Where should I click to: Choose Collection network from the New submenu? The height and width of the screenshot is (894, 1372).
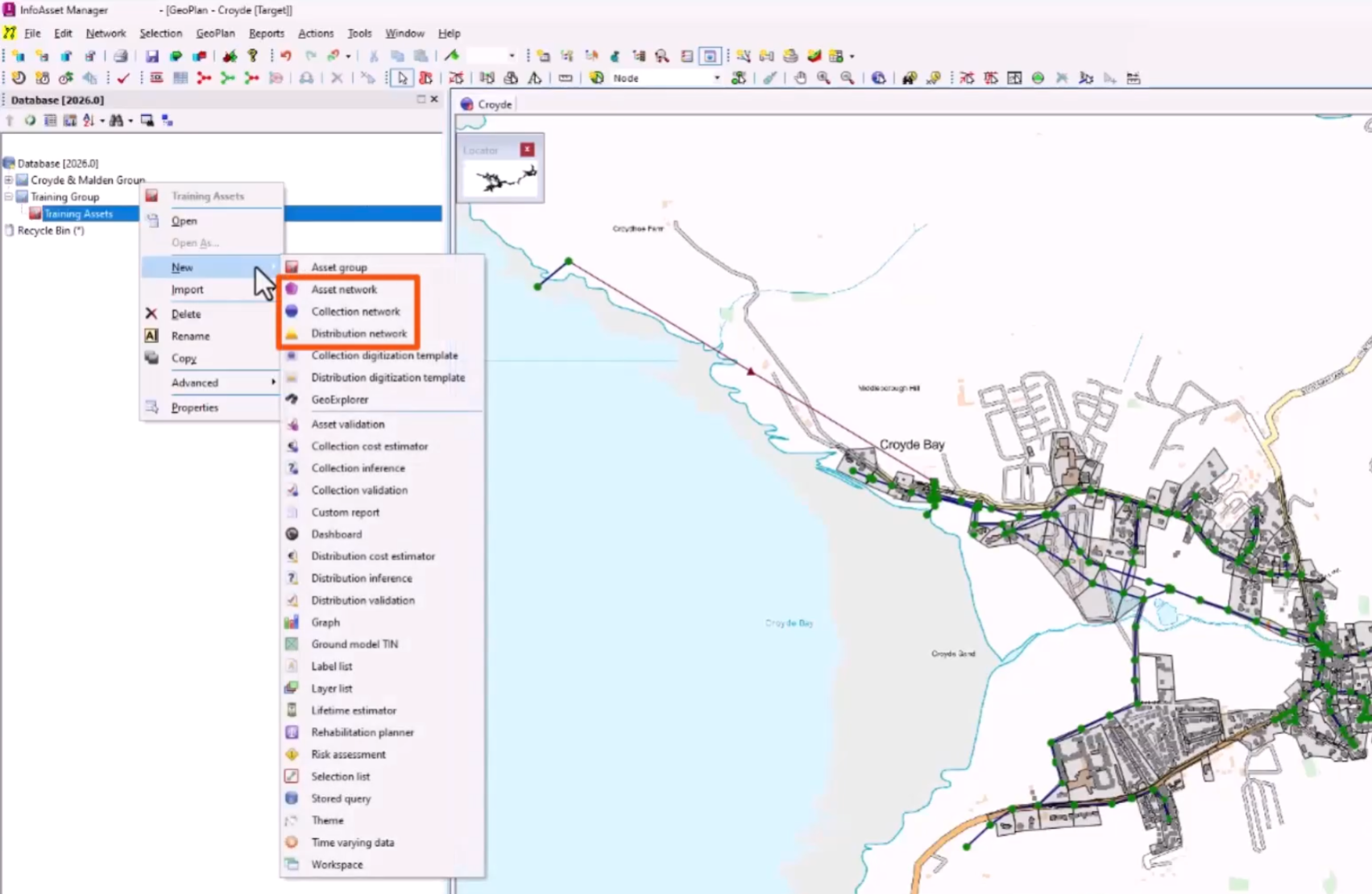355,311
